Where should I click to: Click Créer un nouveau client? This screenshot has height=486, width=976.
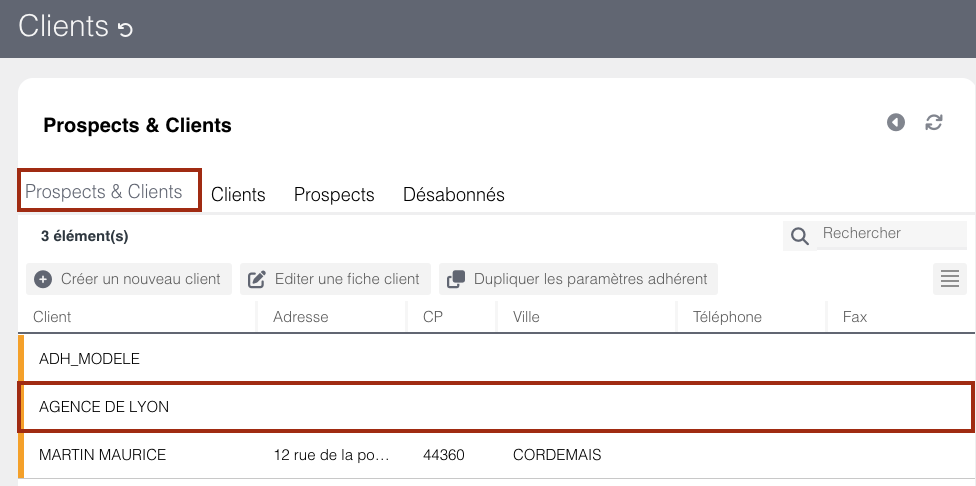coord(129,279)
